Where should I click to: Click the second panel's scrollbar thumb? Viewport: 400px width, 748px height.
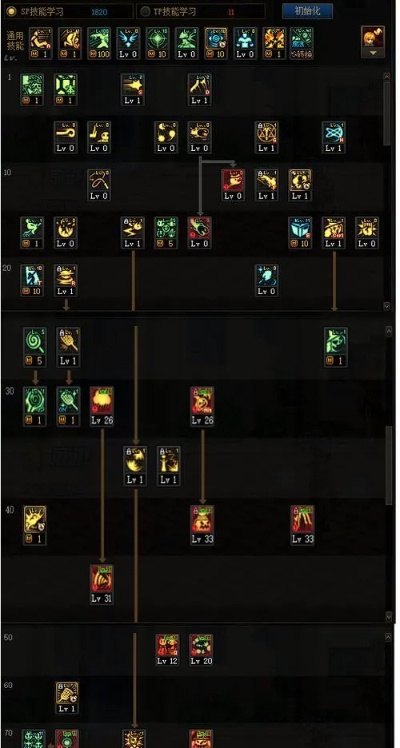389,465
